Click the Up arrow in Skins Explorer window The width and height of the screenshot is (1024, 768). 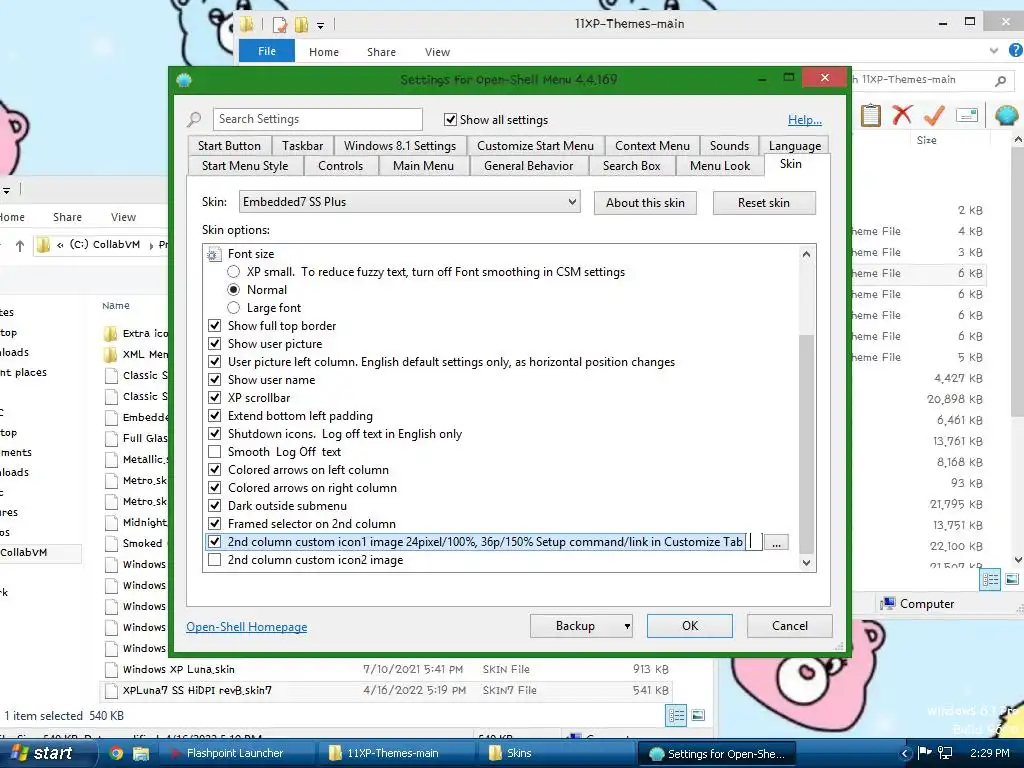click(x=20, y=246)
